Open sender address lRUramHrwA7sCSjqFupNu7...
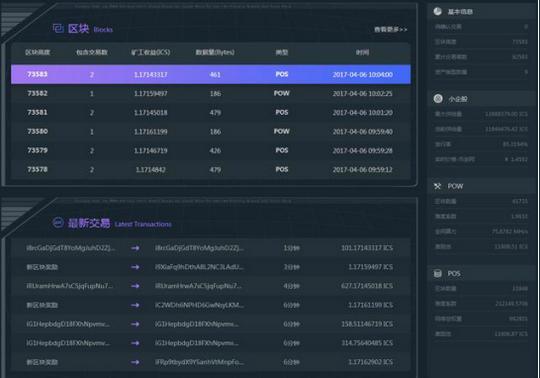Image resolution: width=540 pixels, height=378 pixels. click(x=69, y=286)
